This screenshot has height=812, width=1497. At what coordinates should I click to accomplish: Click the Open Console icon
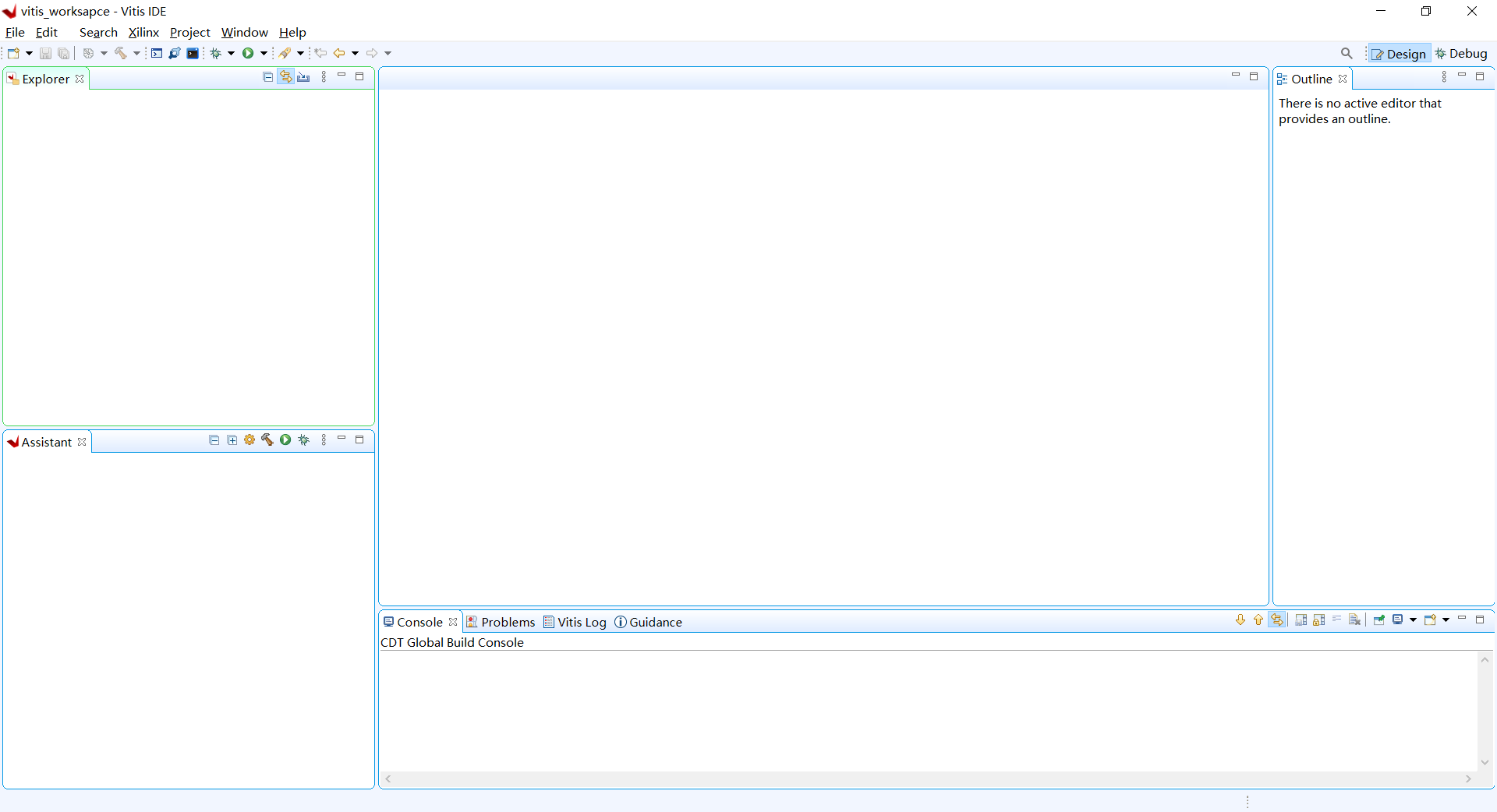(x=1430, y=620)
